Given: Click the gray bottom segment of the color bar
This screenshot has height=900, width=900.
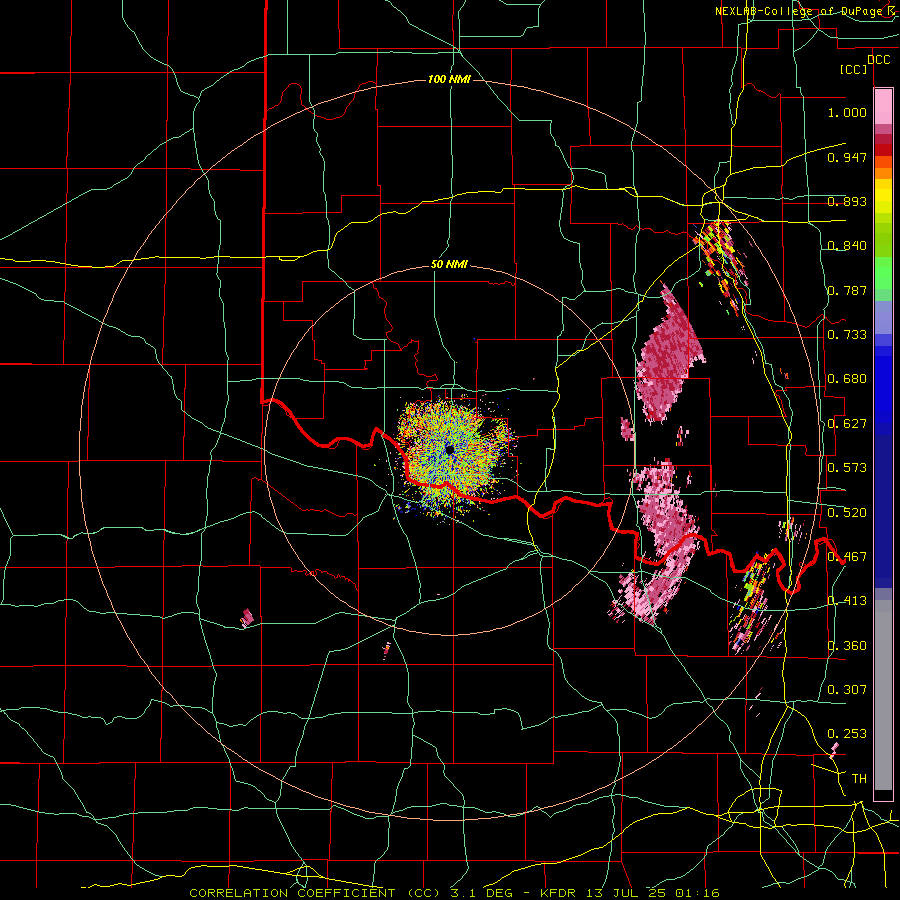Looking at the screenshot, I should (883, 695).
